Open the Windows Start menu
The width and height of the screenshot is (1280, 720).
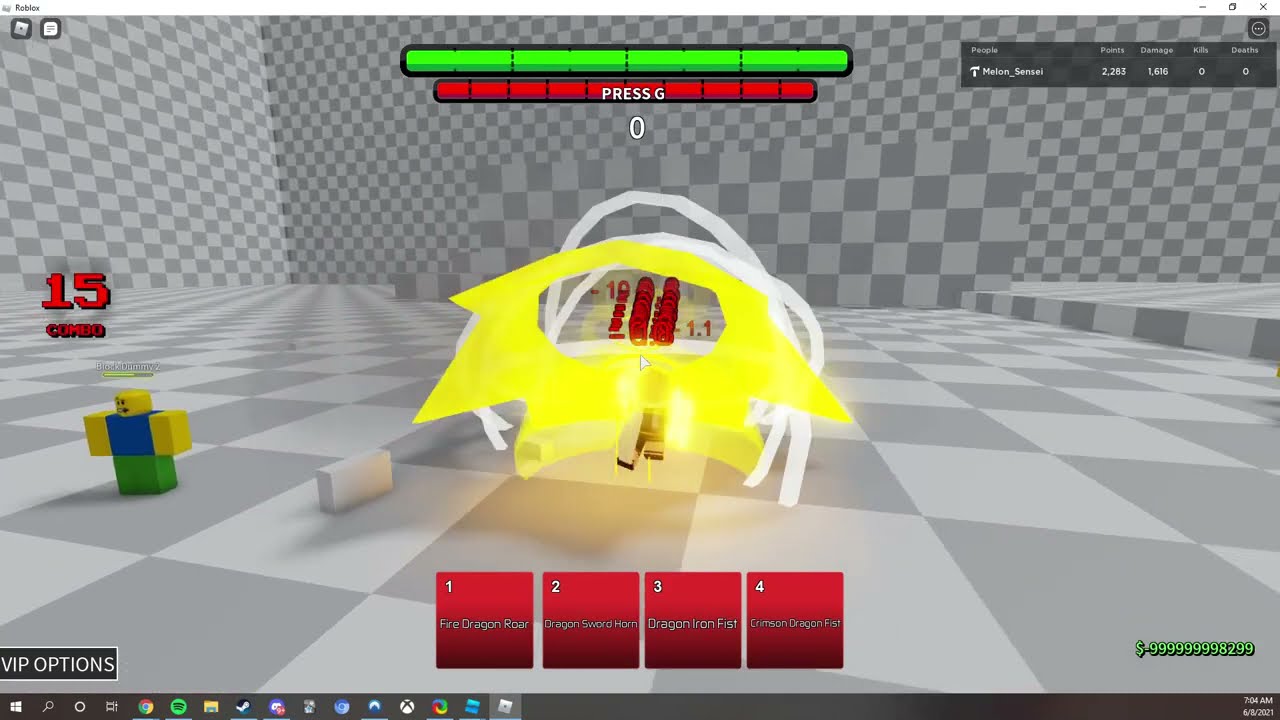click(x=16, y=707)
